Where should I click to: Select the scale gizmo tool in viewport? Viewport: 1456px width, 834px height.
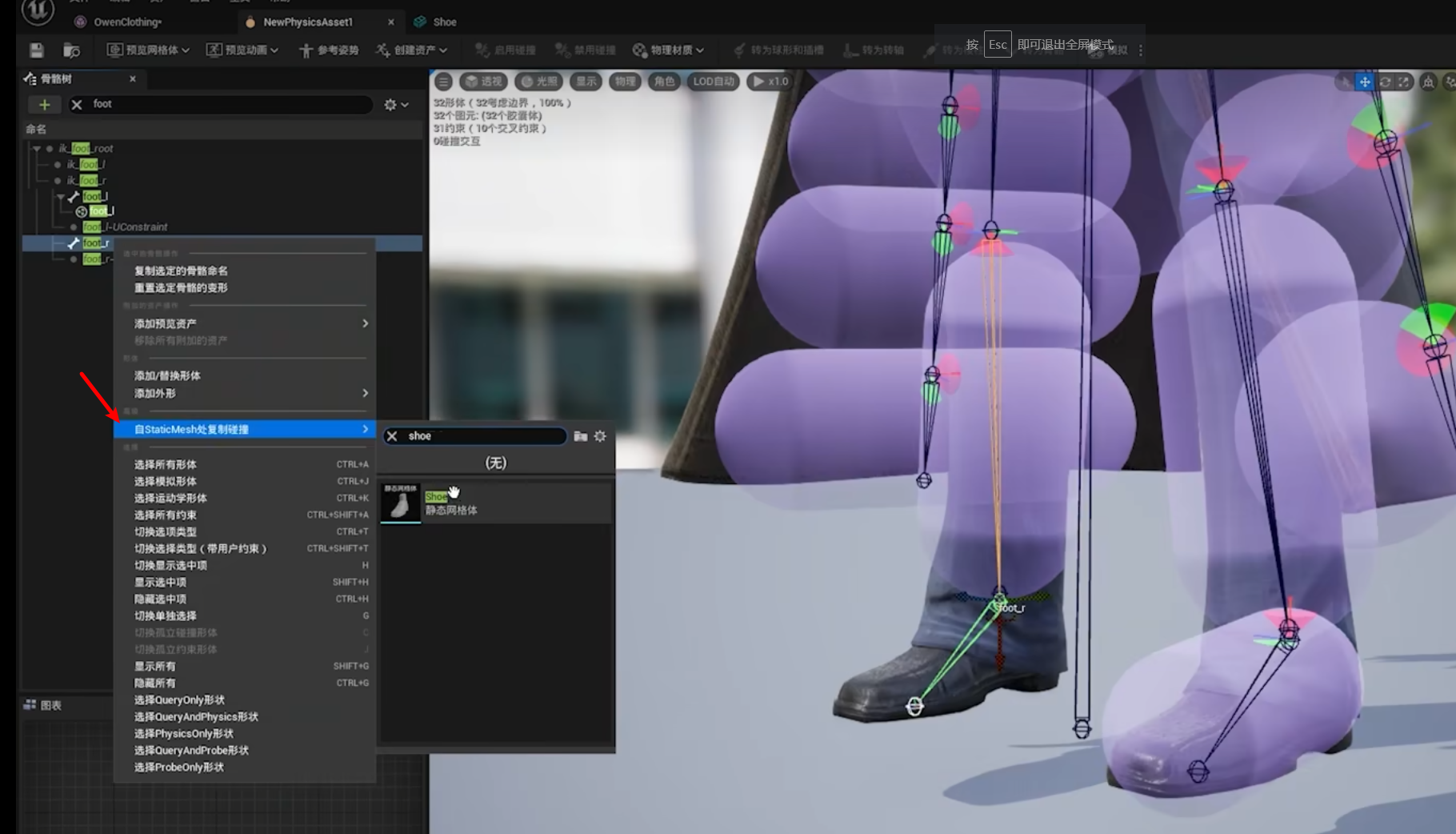(x=1404, y=82)
